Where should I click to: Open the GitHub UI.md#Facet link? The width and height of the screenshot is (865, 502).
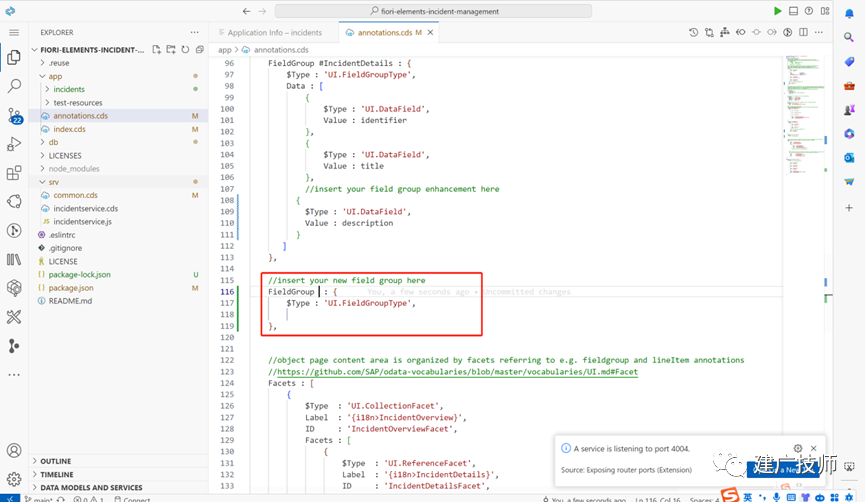(x=457, y=372)
